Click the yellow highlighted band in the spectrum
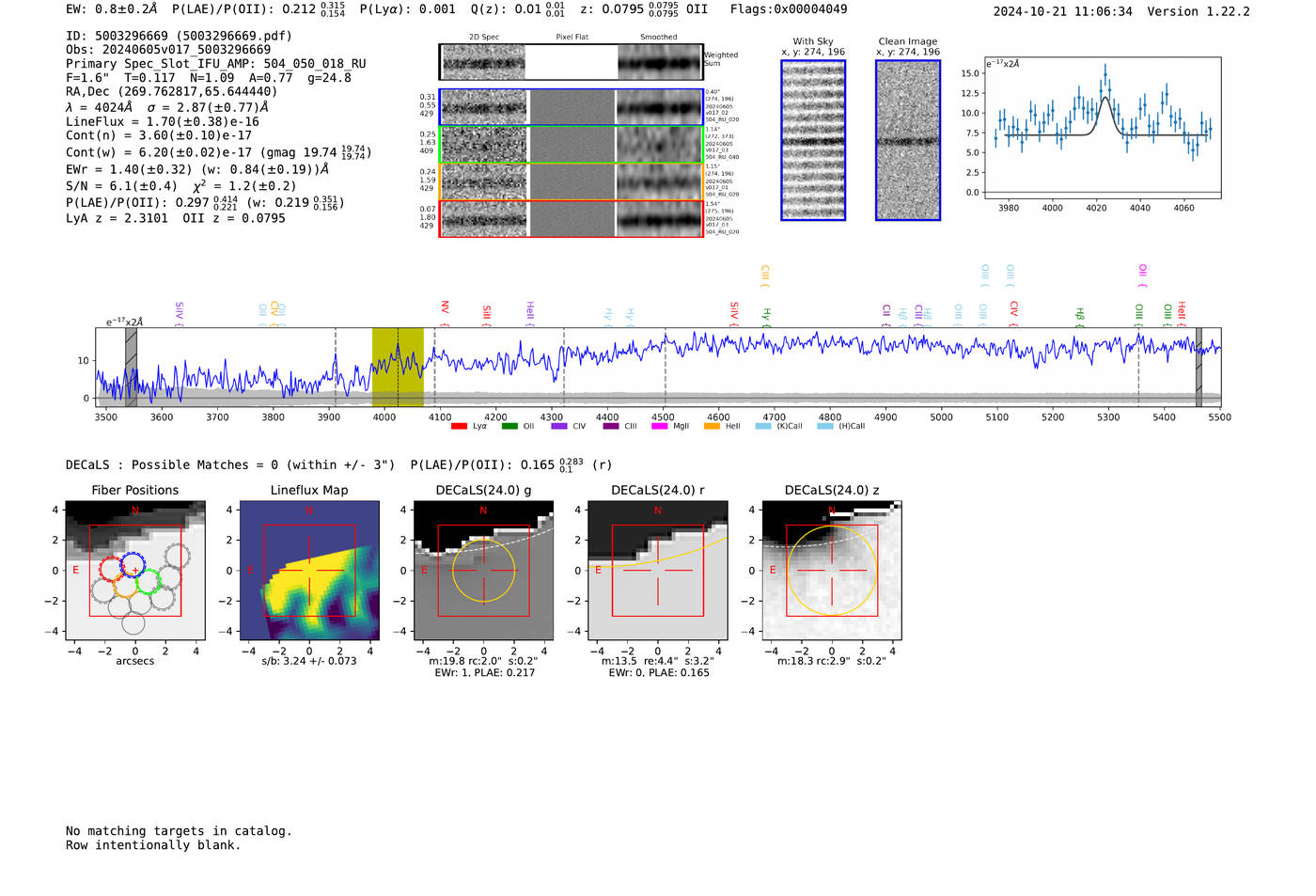 pyautogui.click(x=398, y=367)
